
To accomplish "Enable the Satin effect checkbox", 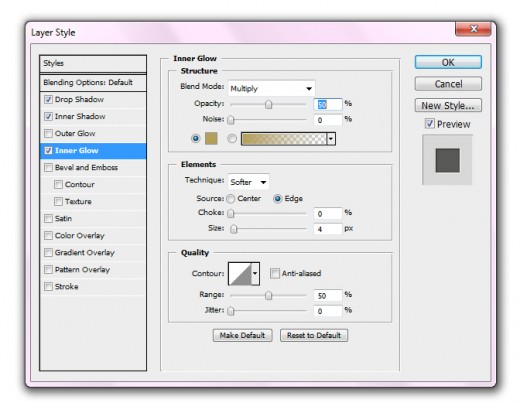I will 48,218.
